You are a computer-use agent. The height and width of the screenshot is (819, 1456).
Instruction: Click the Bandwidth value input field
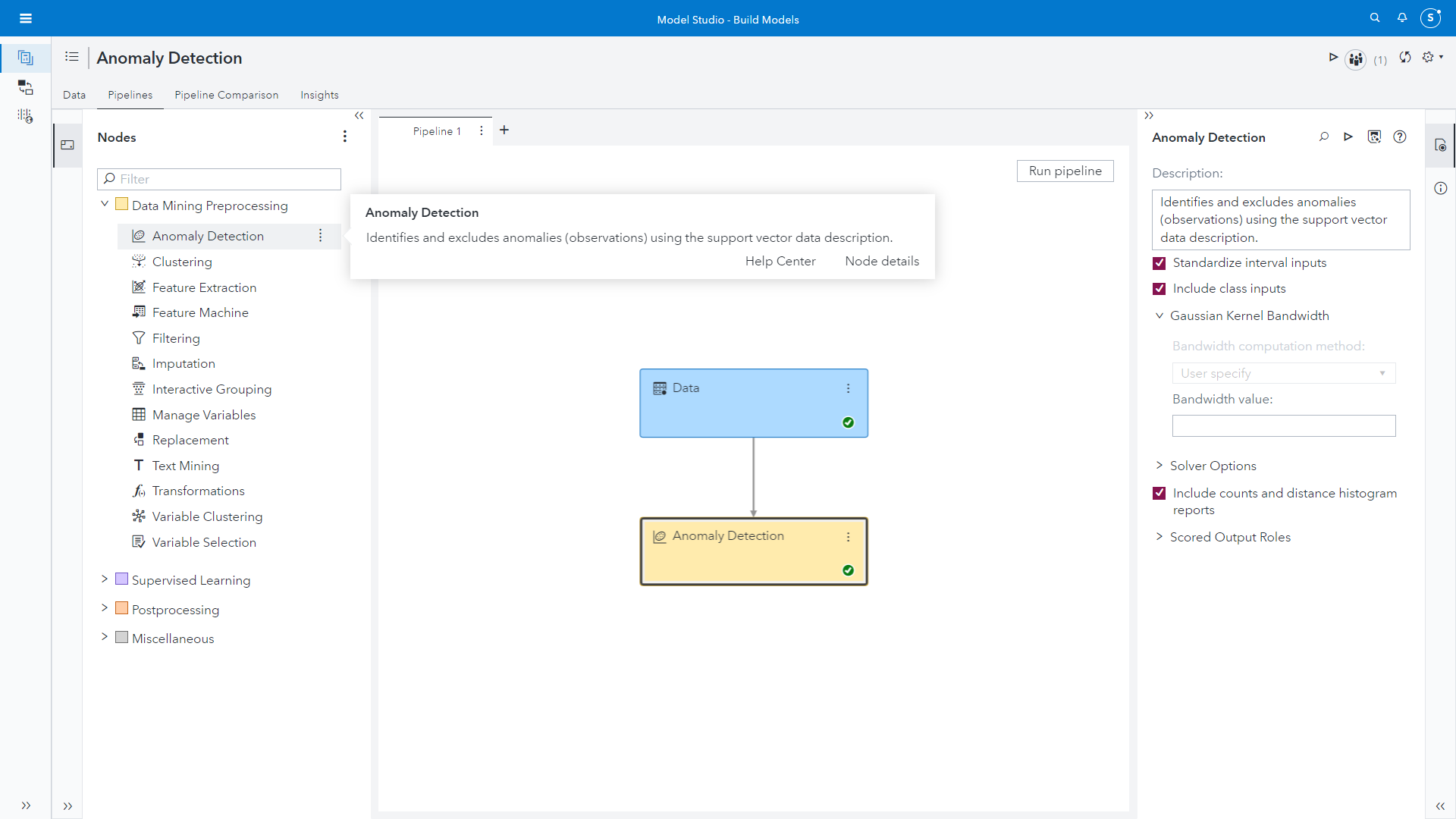tap(1283, 426)
